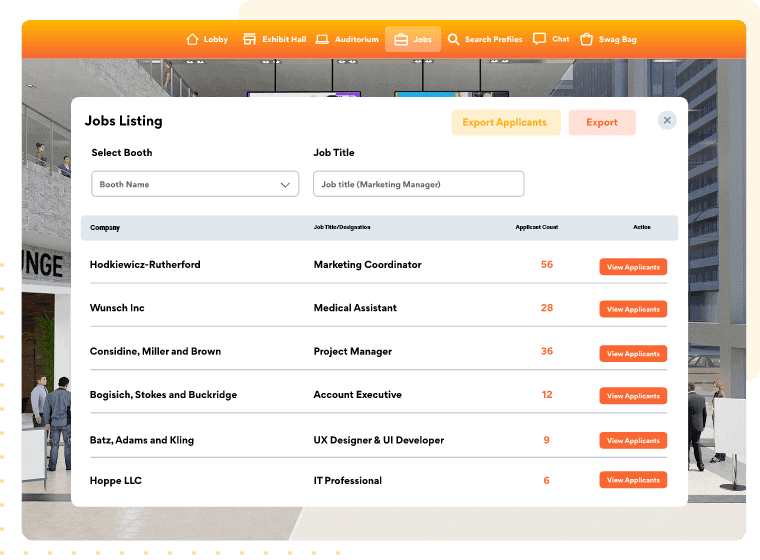Expand the Booth Name dropdown chevron
Viewport: 760px width, 560px height.
pyautogui.click(x=285, y=185)
